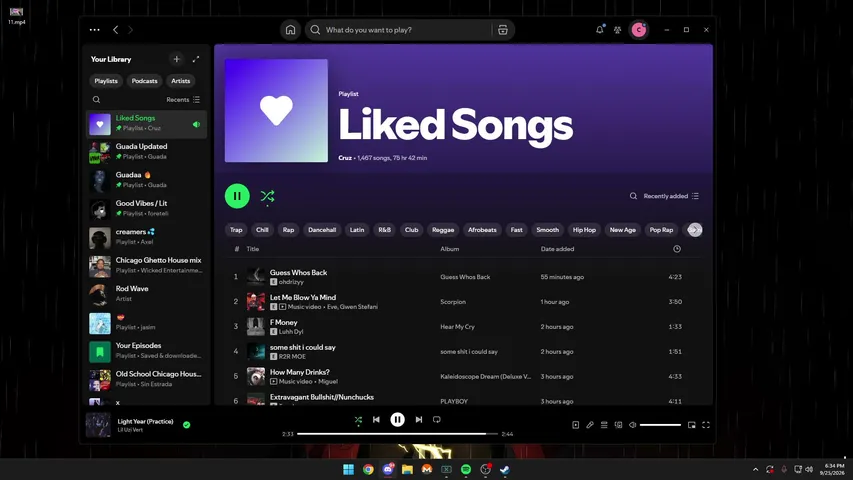The height and width of the screenshot is (480, 853).
Task: Filter by R&B genre chip
Action: 385,230
